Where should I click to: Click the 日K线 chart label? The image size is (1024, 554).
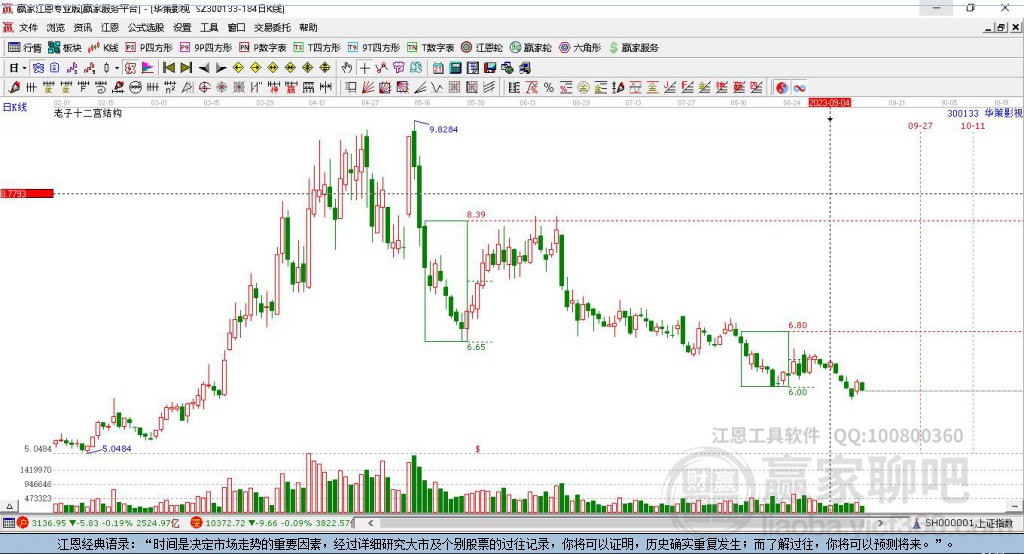click(x=14, y=107)
